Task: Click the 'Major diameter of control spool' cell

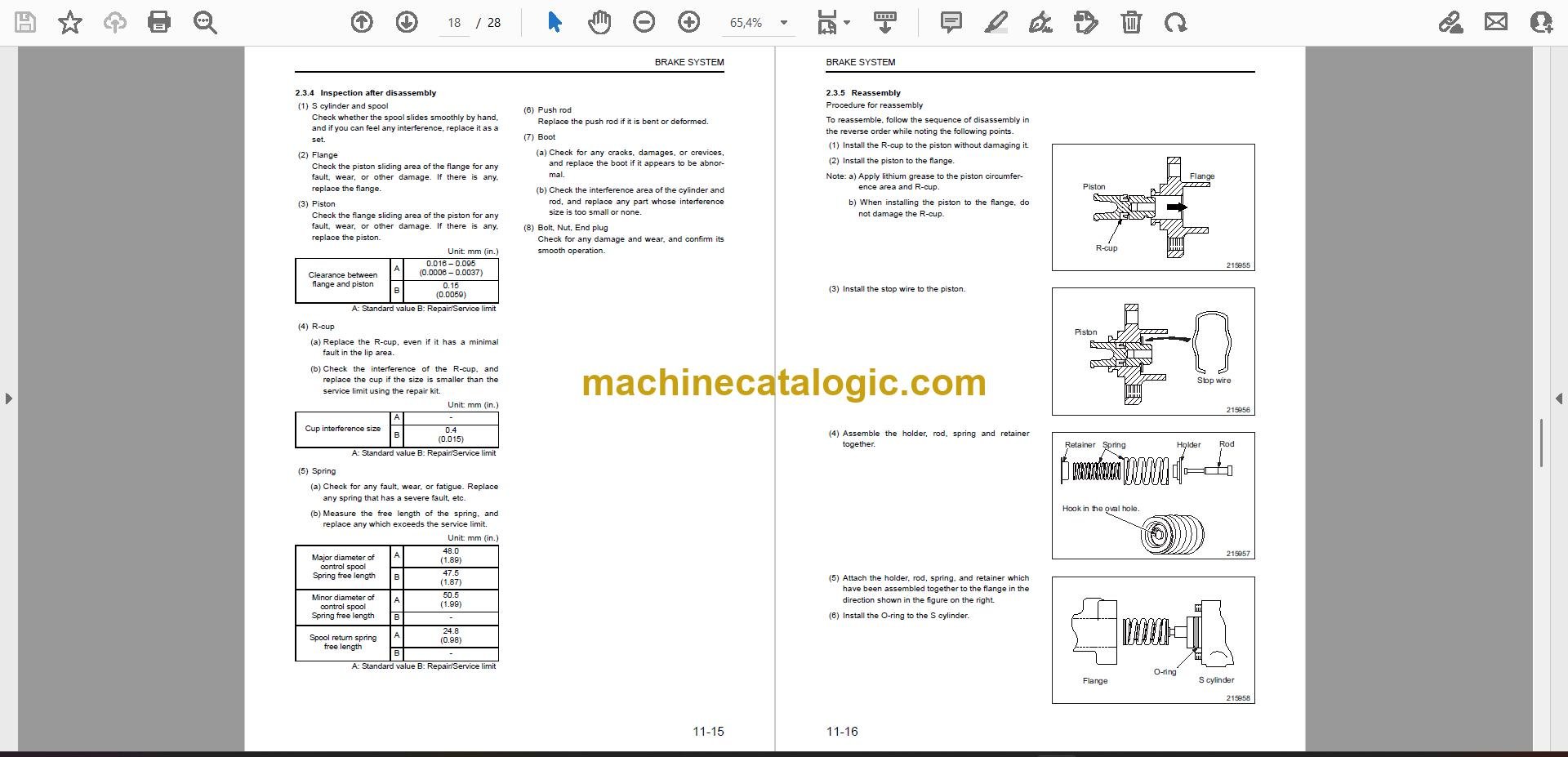Action: (343, 567)
